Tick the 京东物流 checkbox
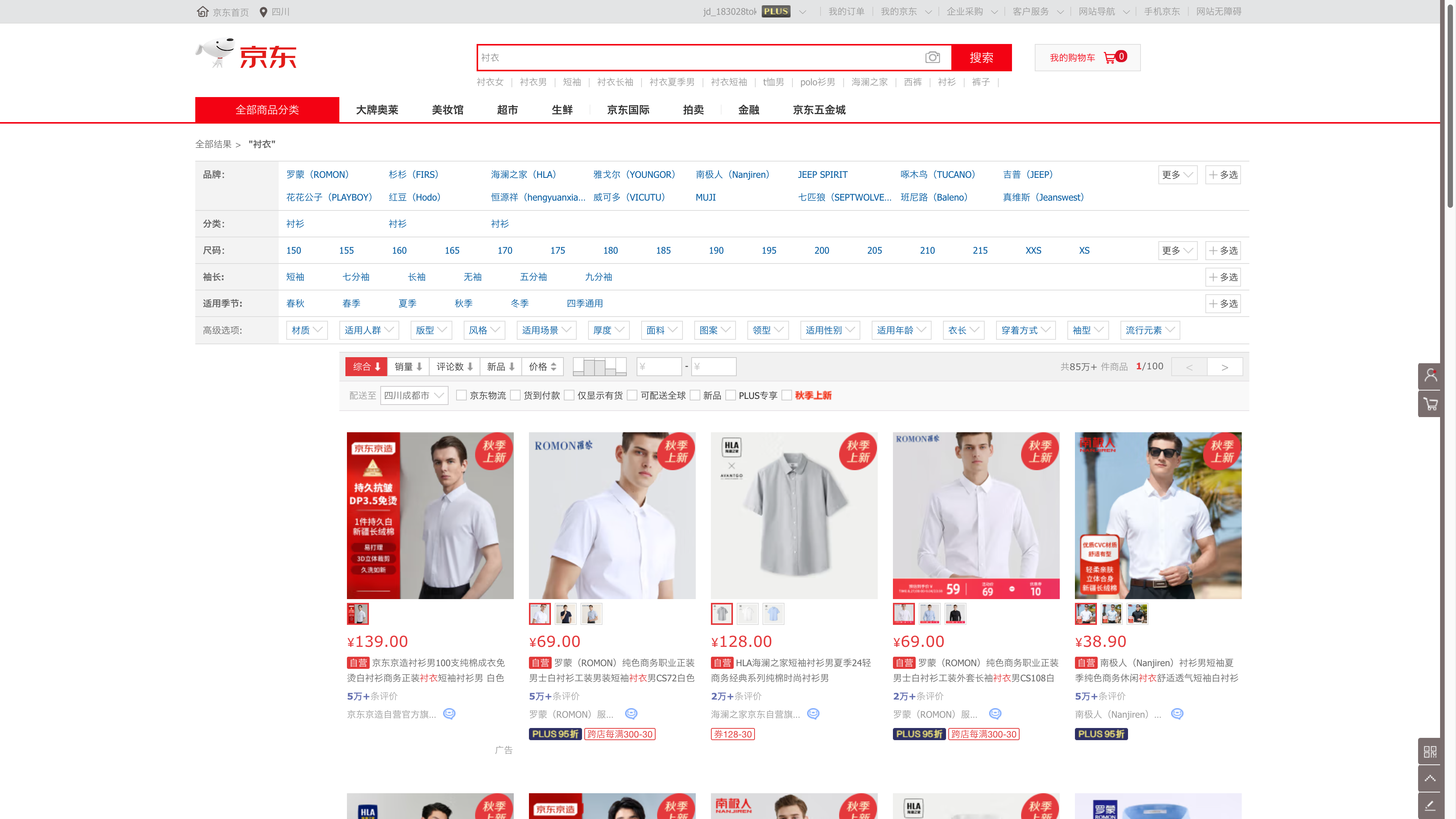The width and height of the screenshot is (1456, 819). coord(461,395)
